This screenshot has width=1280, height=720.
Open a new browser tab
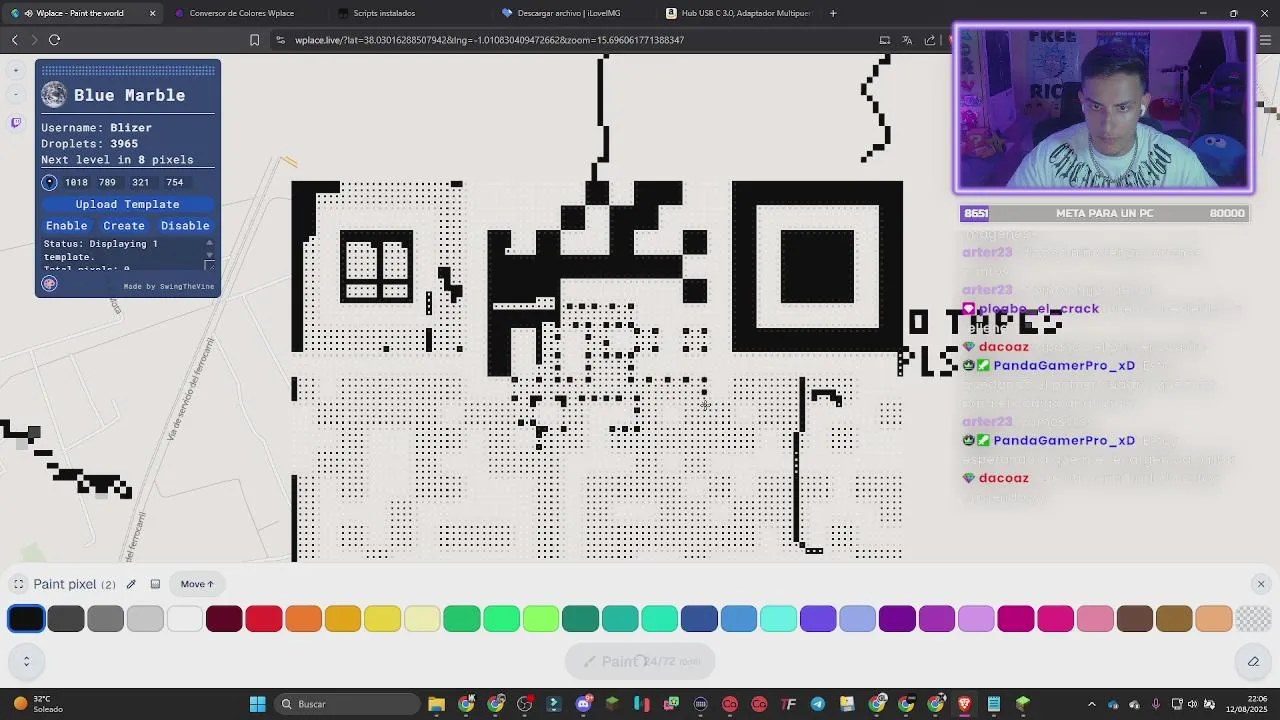pos(833,13)
